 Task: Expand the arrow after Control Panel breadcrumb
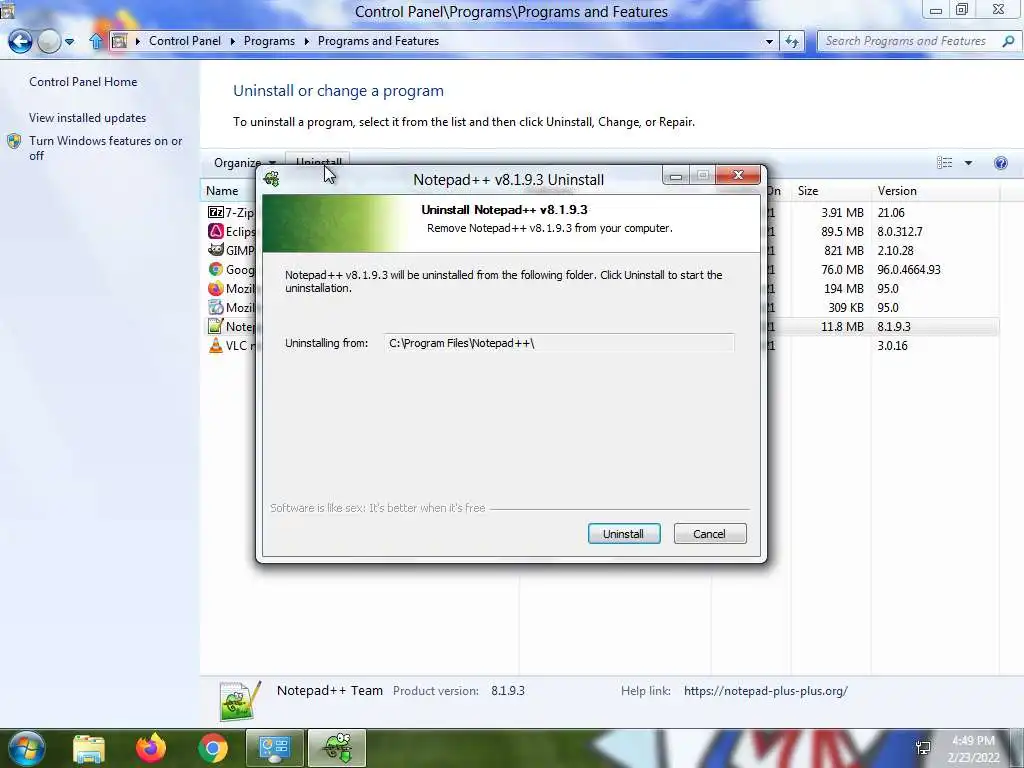tap(233, 41)
